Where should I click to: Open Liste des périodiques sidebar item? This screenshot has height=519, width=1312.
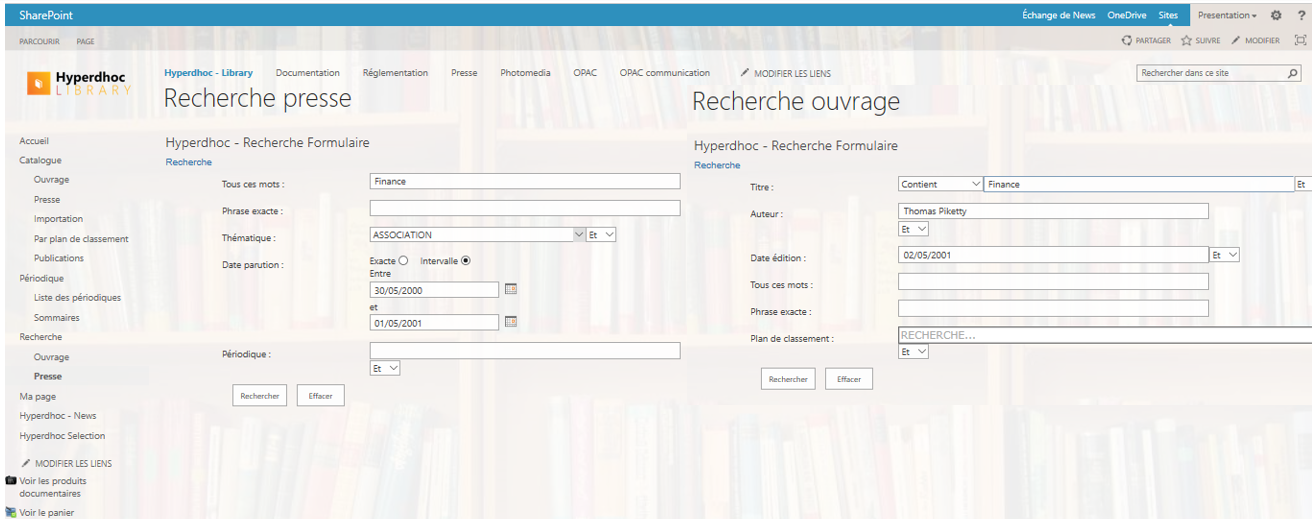click(77, 298)
